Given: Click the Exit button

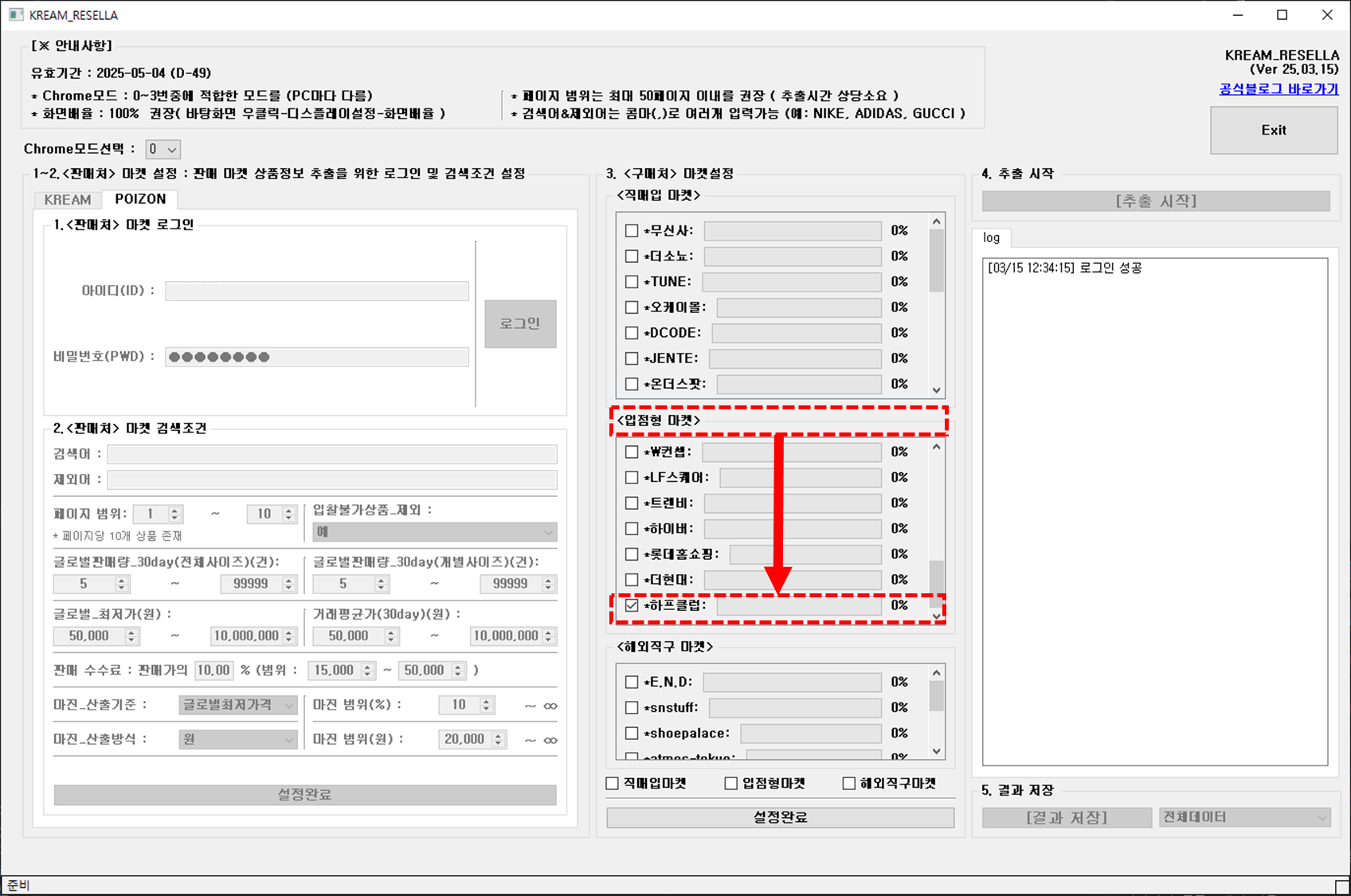Looking at the screenshot, I should click(1274, 131).
